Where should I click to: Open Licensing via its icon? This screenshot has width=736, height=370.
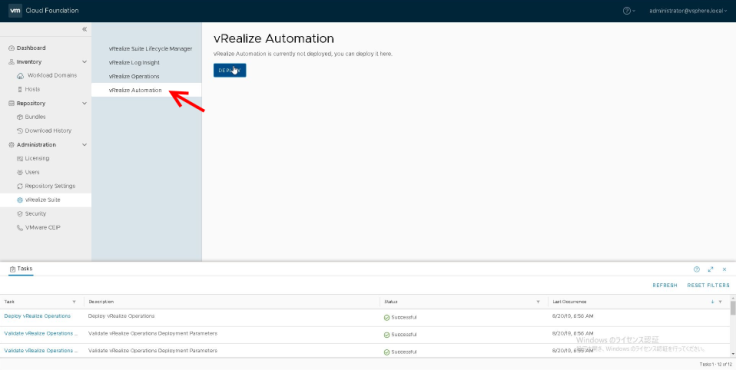pyautogui.click(x=20, y=159)
